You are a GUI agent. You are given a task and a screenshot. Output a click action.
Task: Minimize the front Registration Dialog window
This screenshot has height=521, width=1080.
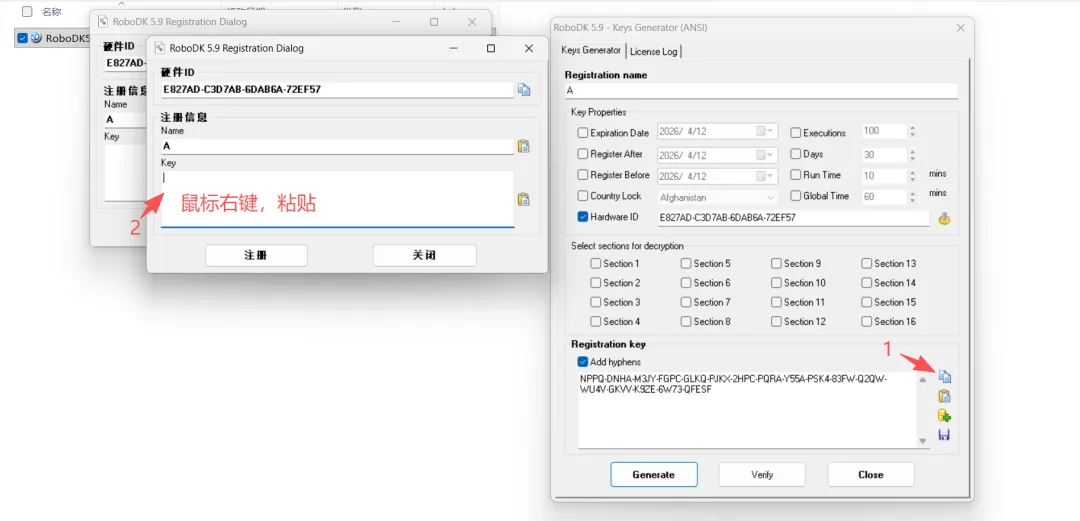click(455, 48)
